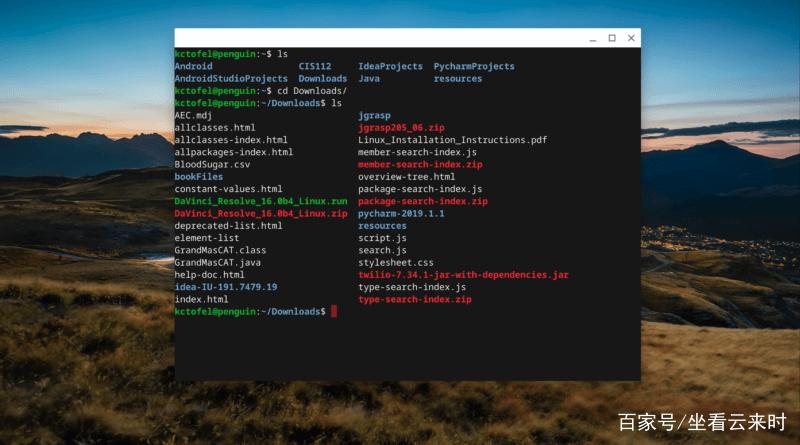This screenshot has width=800, height=445.
Task: Select the AEC.mdj file name
Action: pos(193,115)
